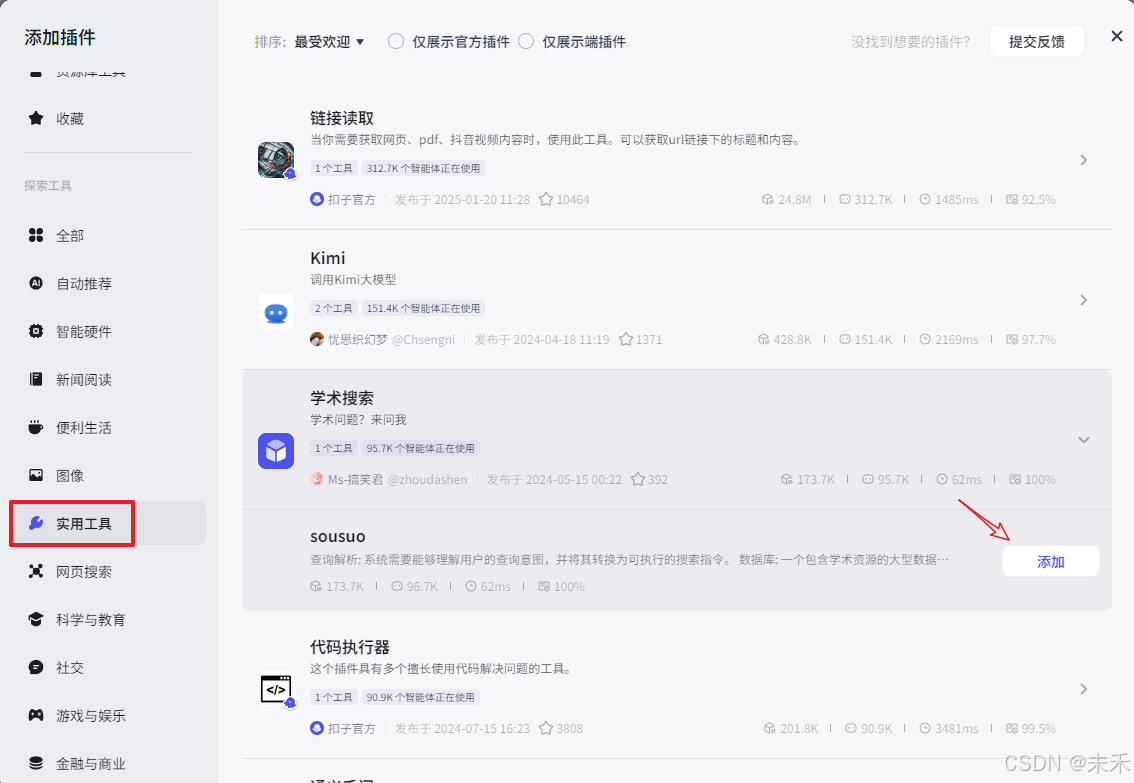Click the 2169ms latency value
Image resolution: width=1134 pixels, height=783 pixels.
956,340
